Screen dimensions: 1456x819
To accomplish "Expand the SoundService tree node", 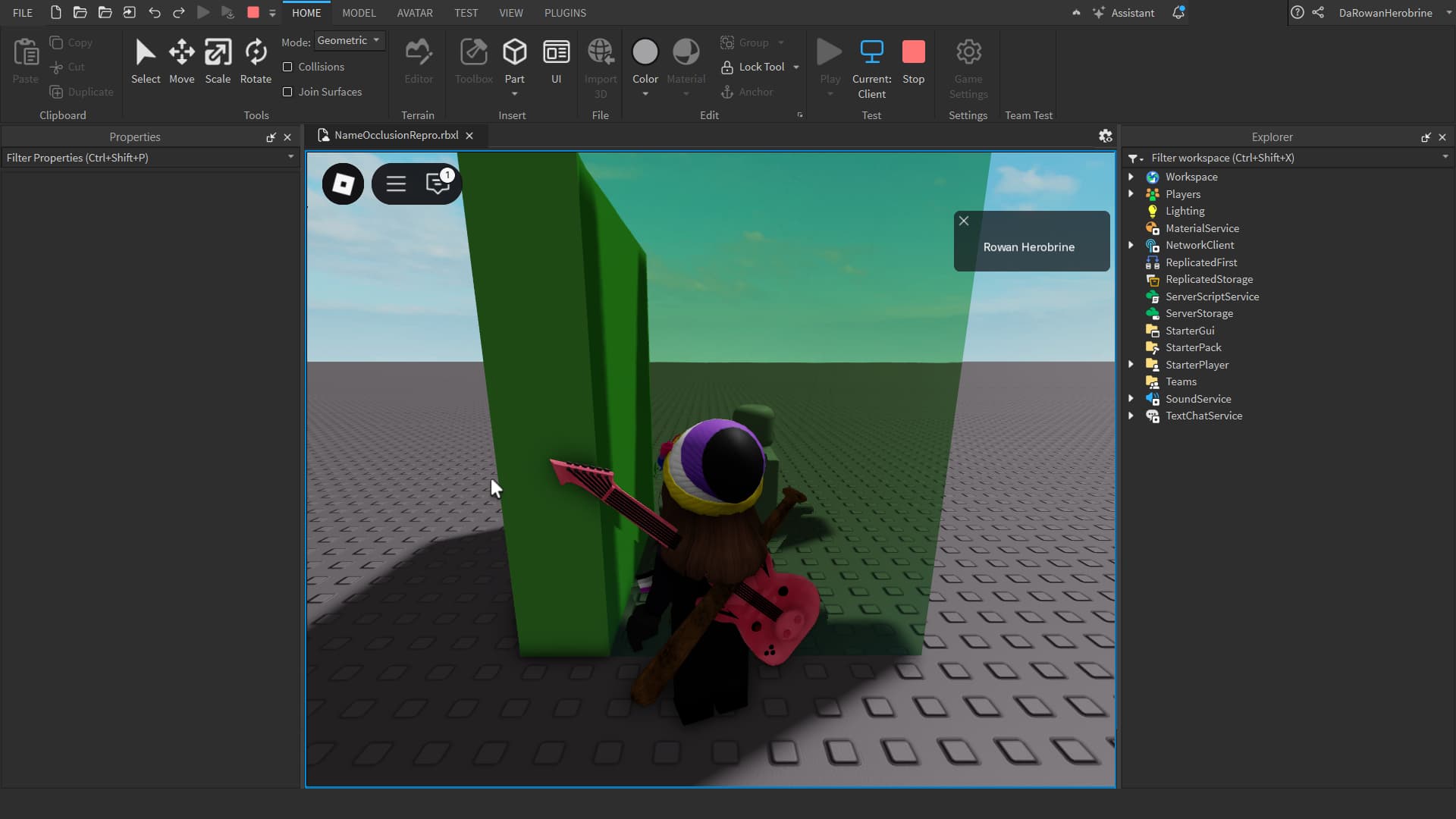I will click(x=1131, y=399).
